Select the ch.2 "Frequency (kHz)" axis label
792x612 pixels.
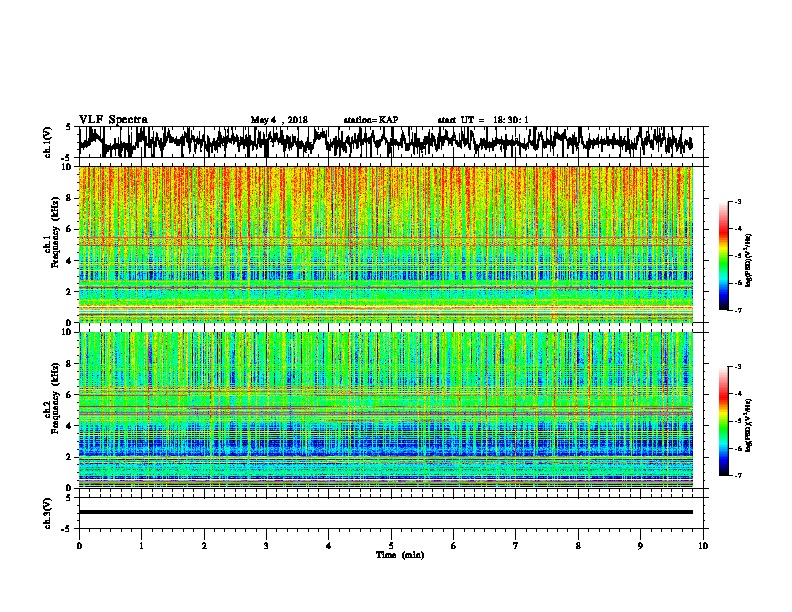pyautogui.click(x=54, y=398)
